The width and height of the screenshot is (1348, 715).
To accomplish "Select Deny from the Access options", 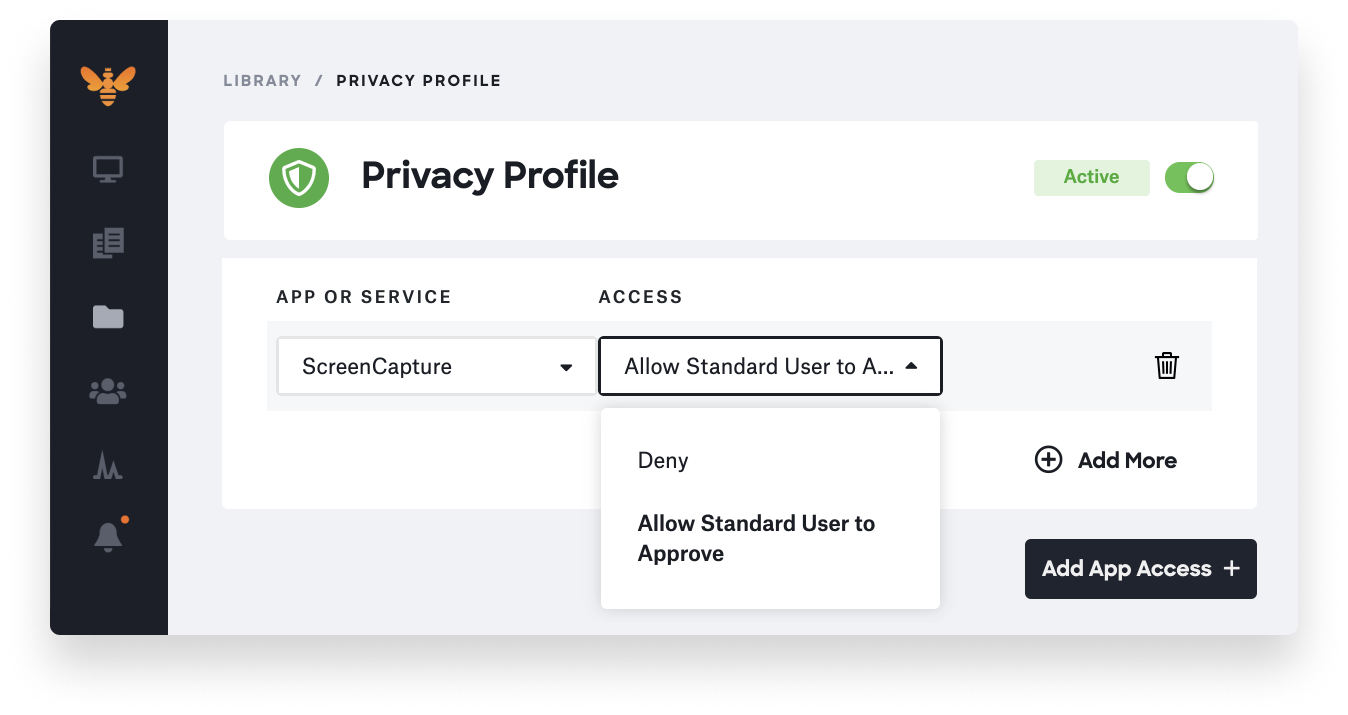I will [x=663, y=460].
